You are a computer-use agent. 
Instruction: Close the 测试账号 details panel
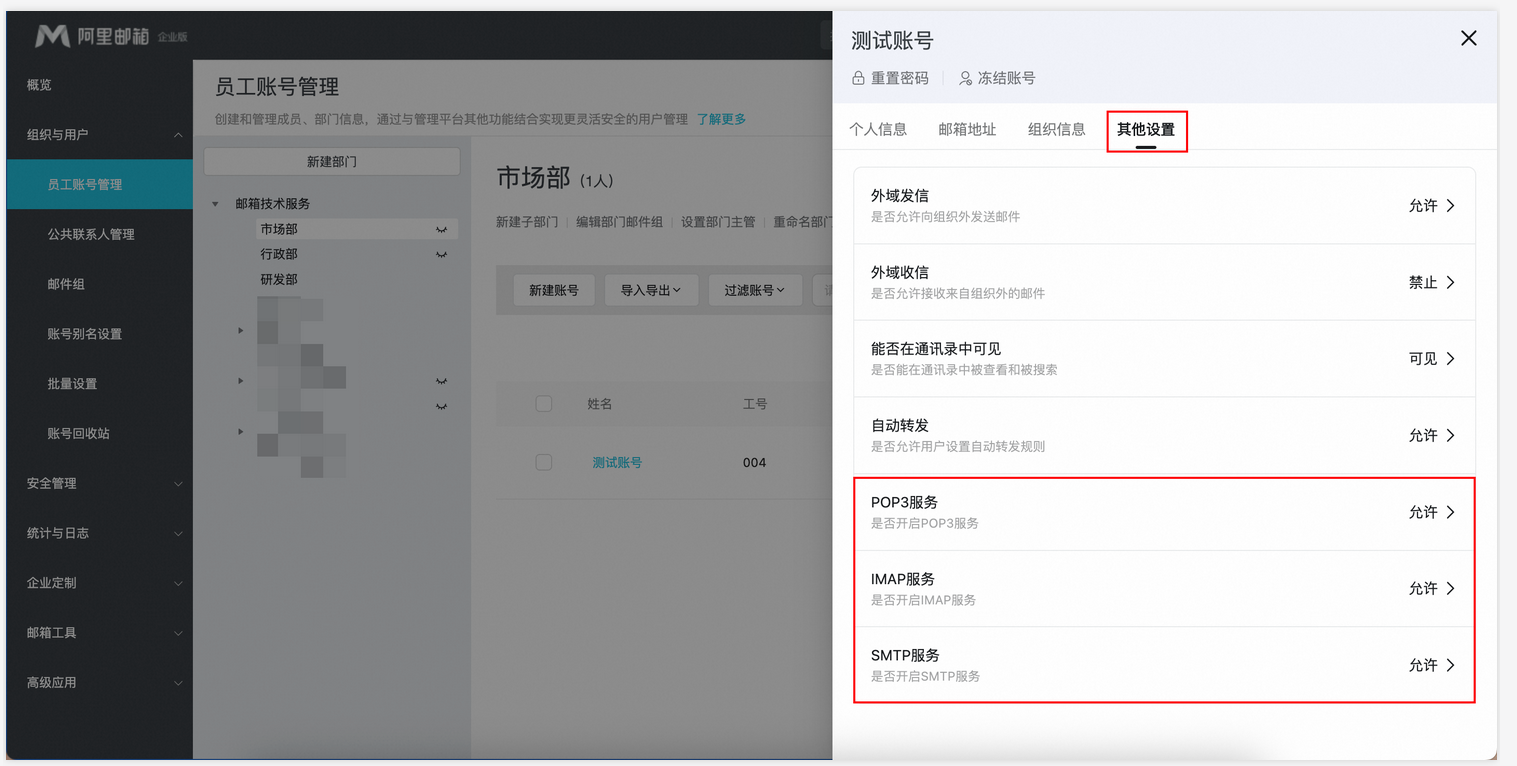pyautogui.click(x=1468, y=39)
